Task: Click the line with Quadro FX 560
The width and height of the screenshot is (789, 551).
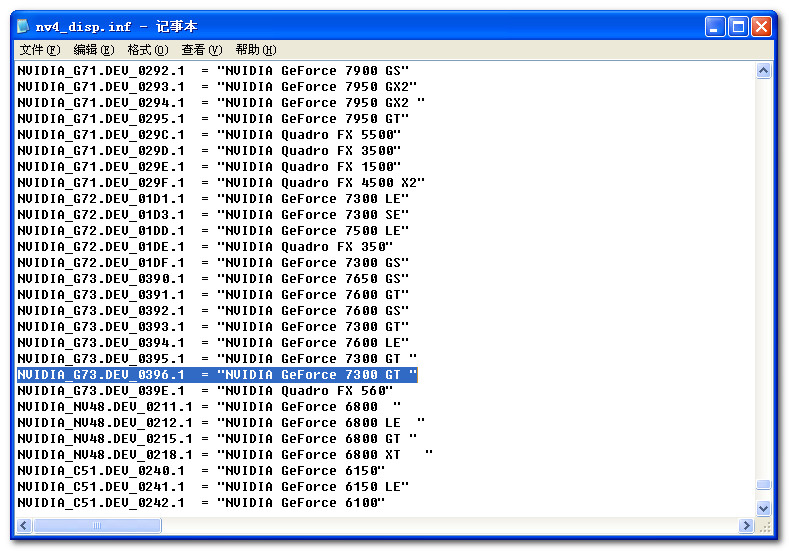Action: 205,391
